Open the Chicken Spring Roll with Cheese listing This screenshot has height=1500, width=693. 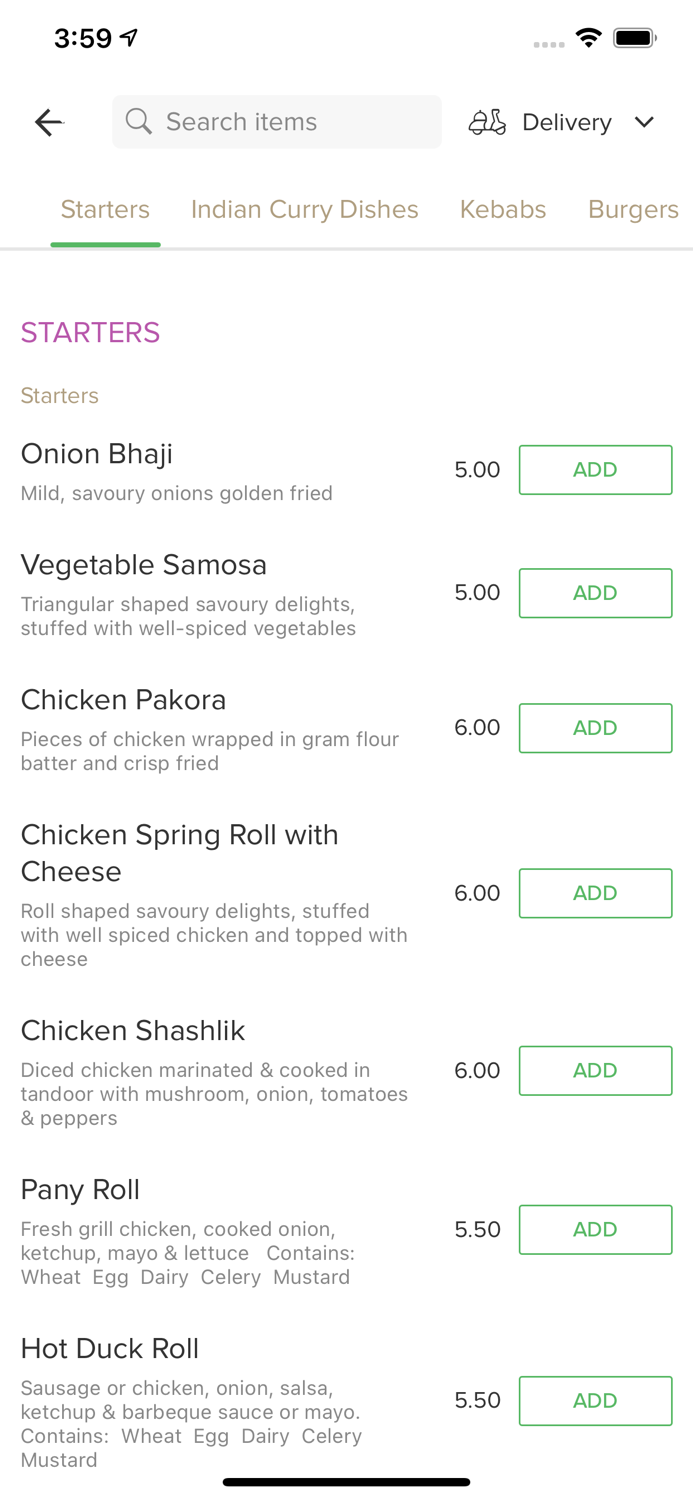180,852
